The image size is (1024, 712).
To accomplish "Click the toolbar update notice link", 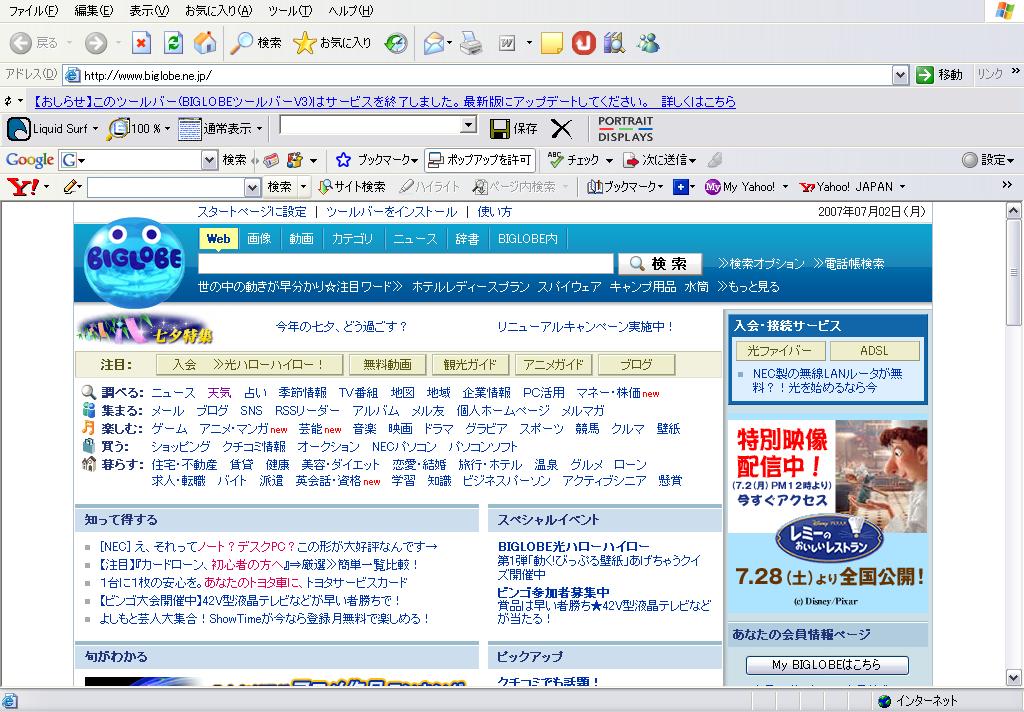I will point(384,102).
